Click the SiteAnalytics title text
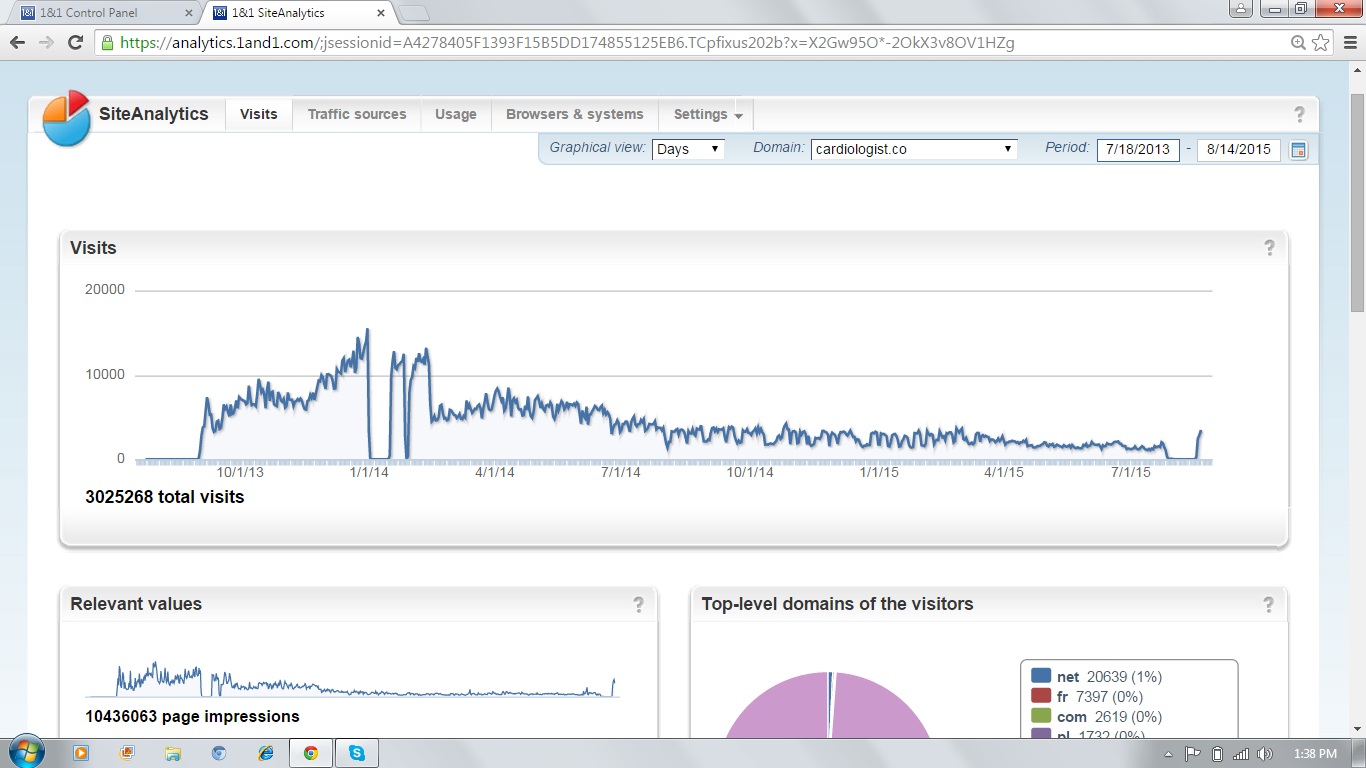 coord(154,114)
